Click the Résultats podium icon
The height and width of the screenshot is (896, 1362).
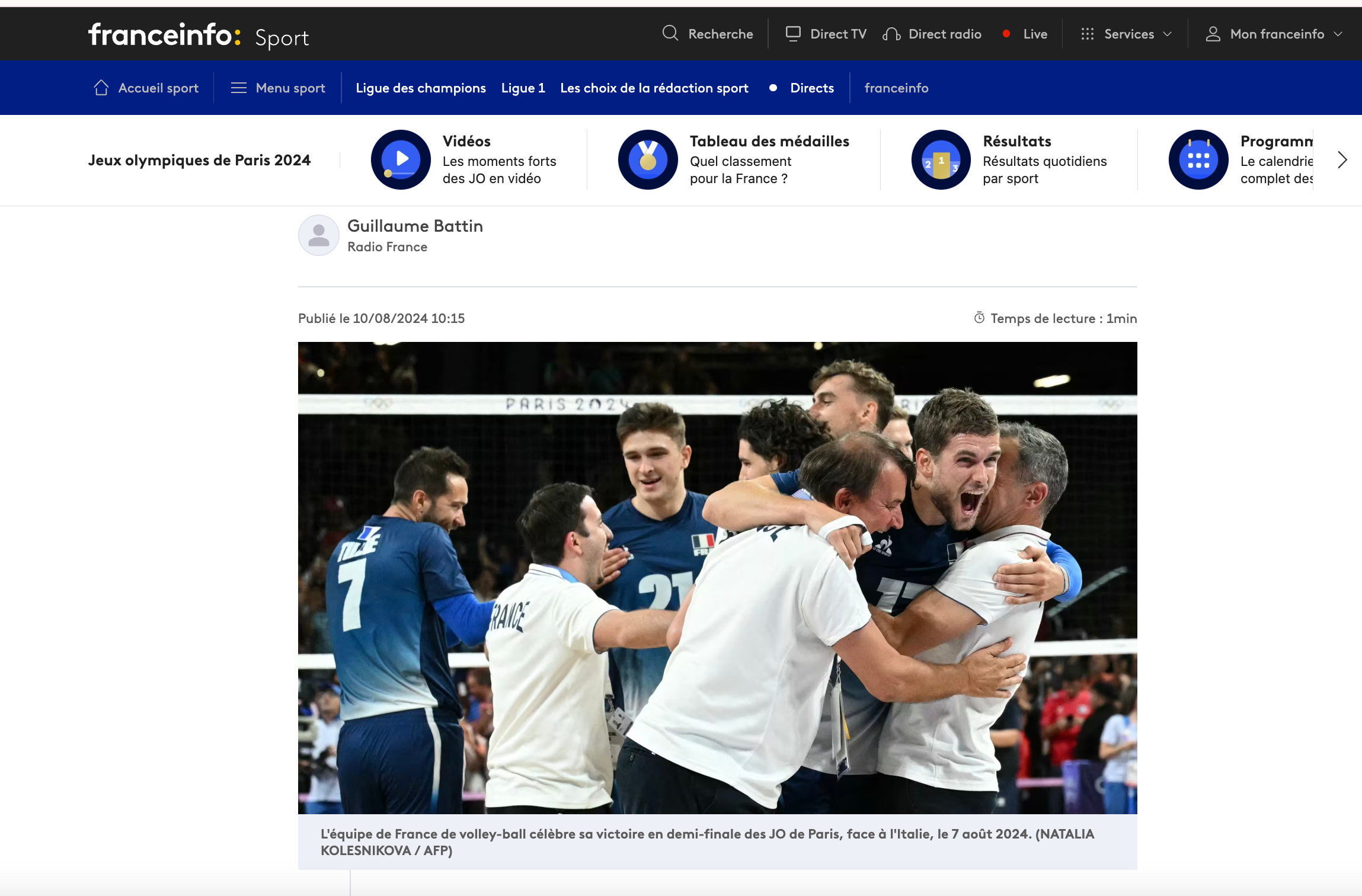click(941, 159)
